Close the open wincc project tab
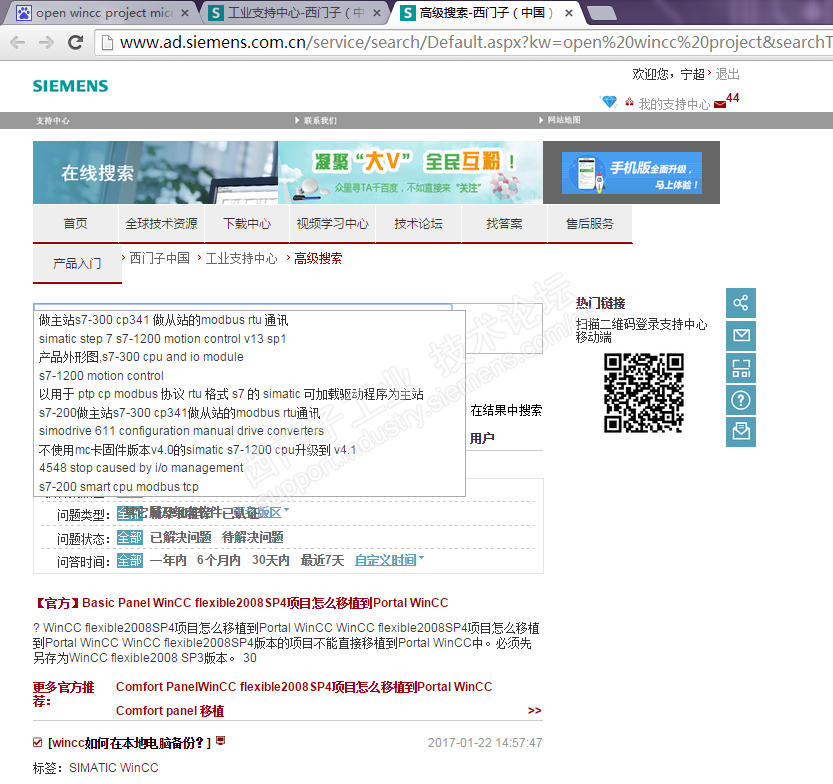This screenshot has width=833, height=784. [185, 13]
